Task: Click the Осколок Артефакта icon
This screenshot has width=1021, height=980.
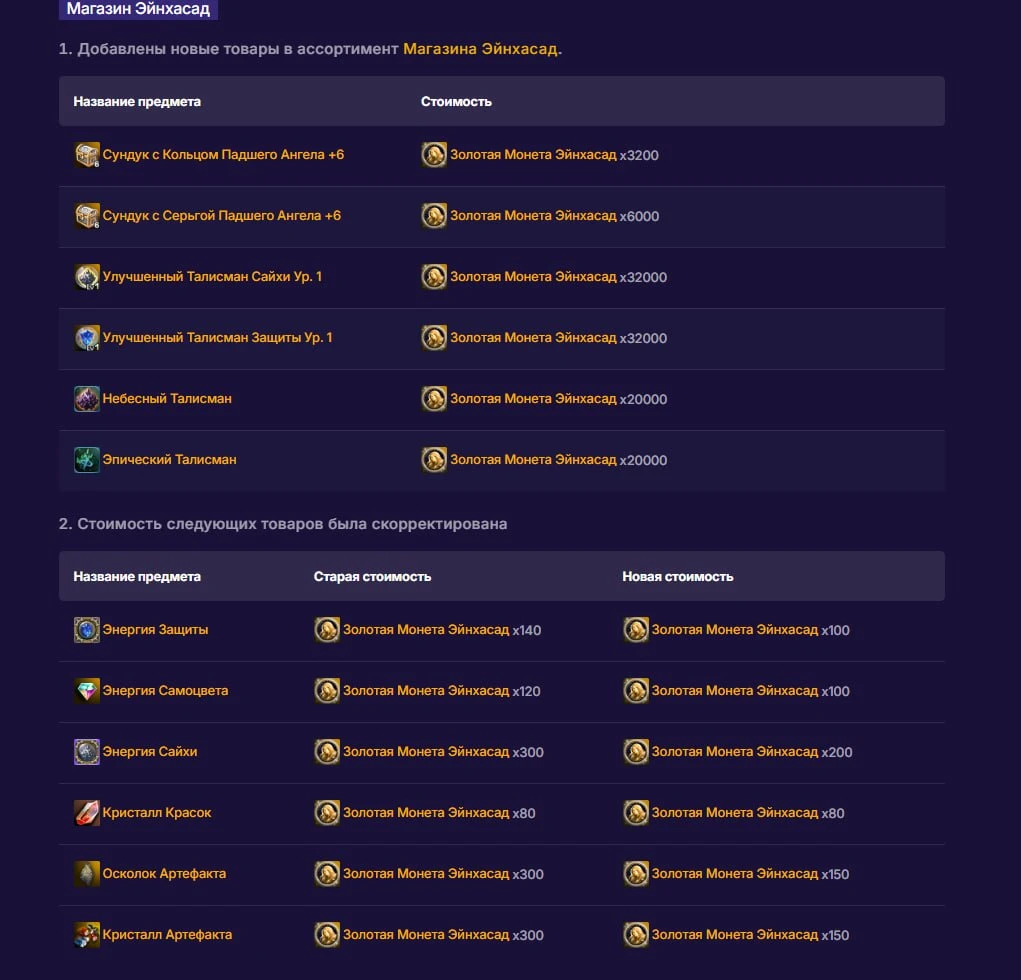Action: tap(87, 874)
